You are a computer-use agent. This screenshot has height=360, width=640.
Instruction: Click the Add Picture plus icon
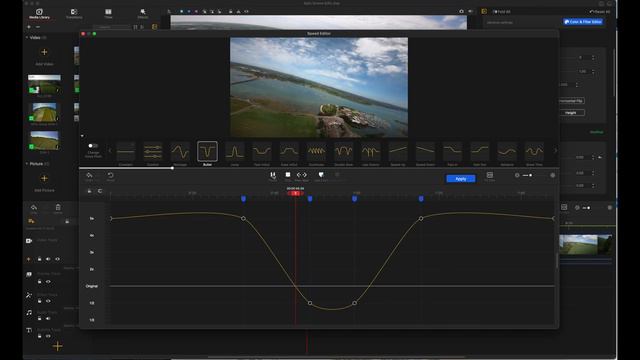pos(44,178)
